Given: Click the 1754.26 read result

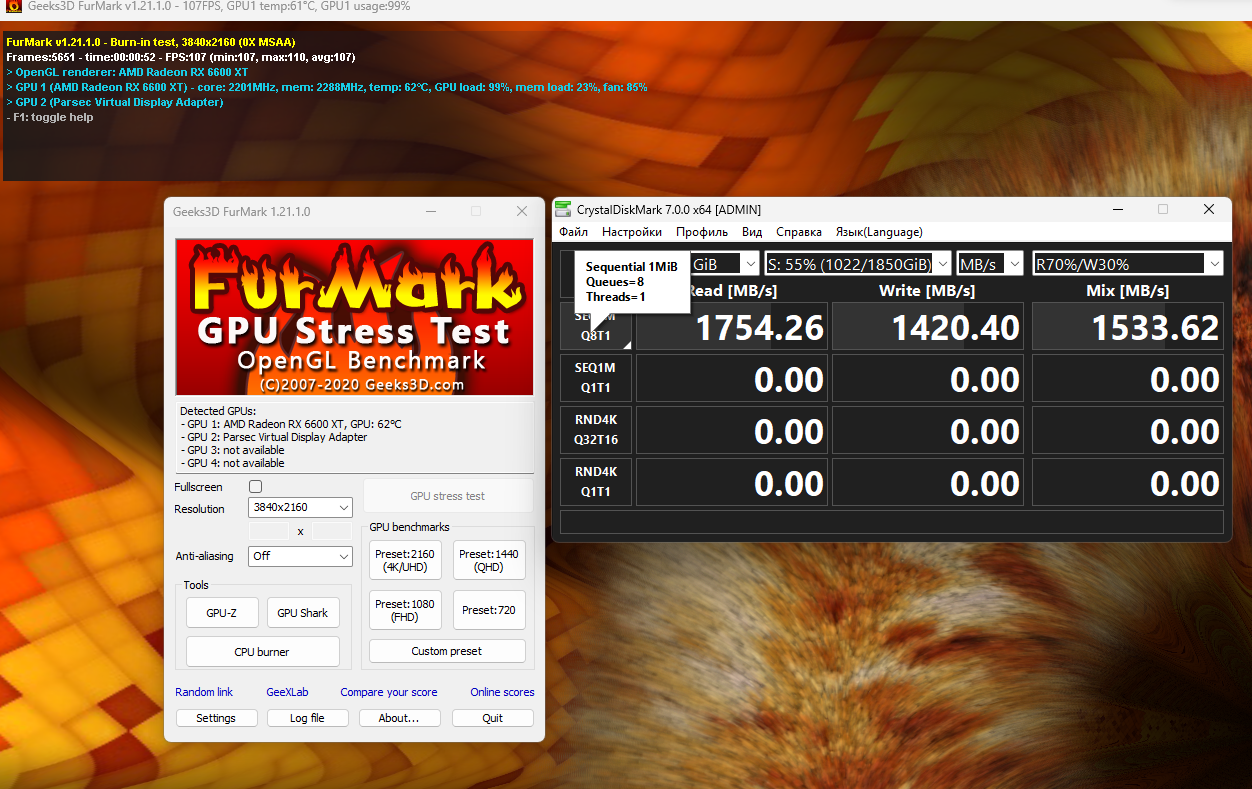Looking at the screenshot, I should (732, 326).
